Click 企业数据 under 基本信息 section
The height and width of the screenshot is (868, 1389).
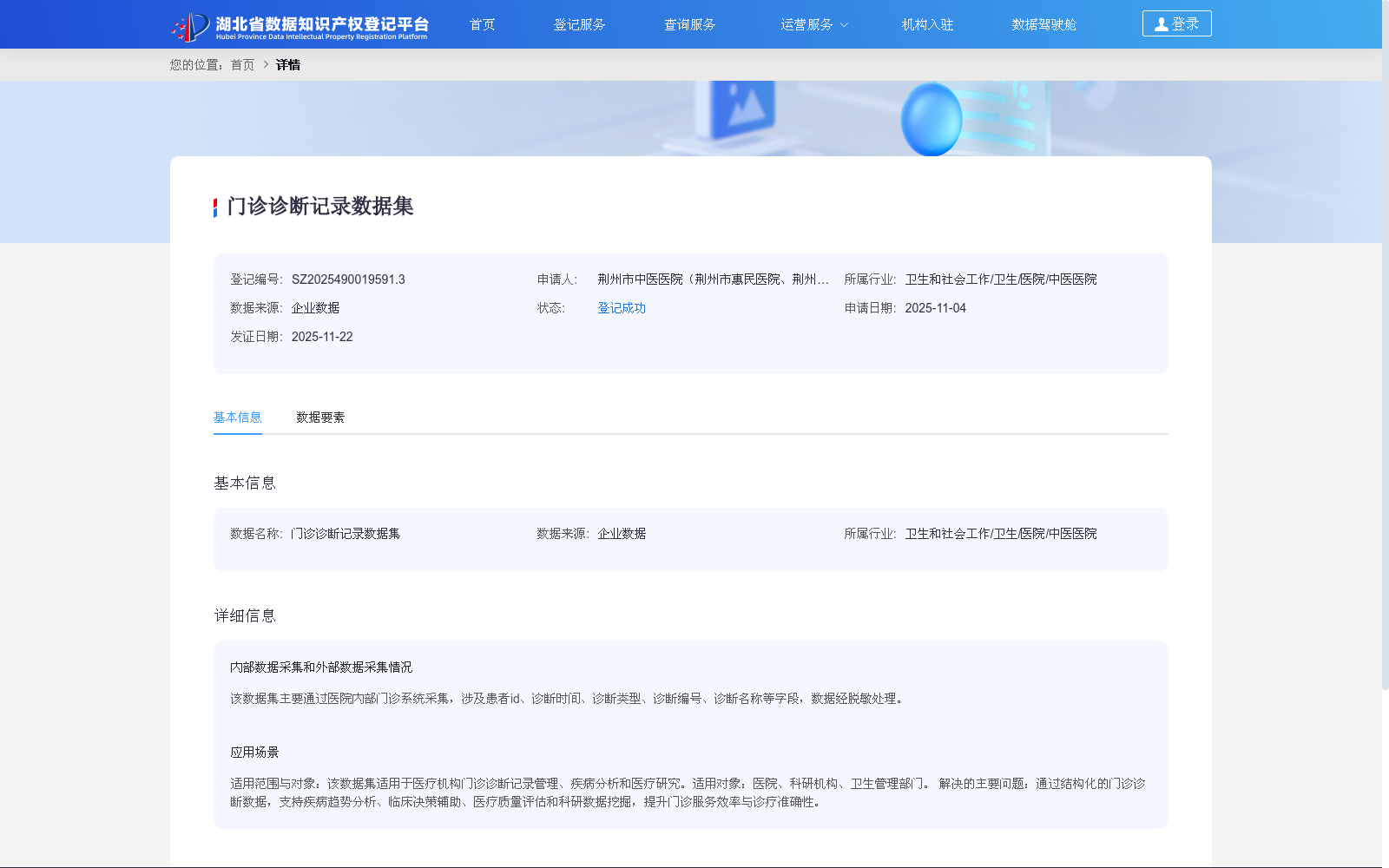pos(622,534)
